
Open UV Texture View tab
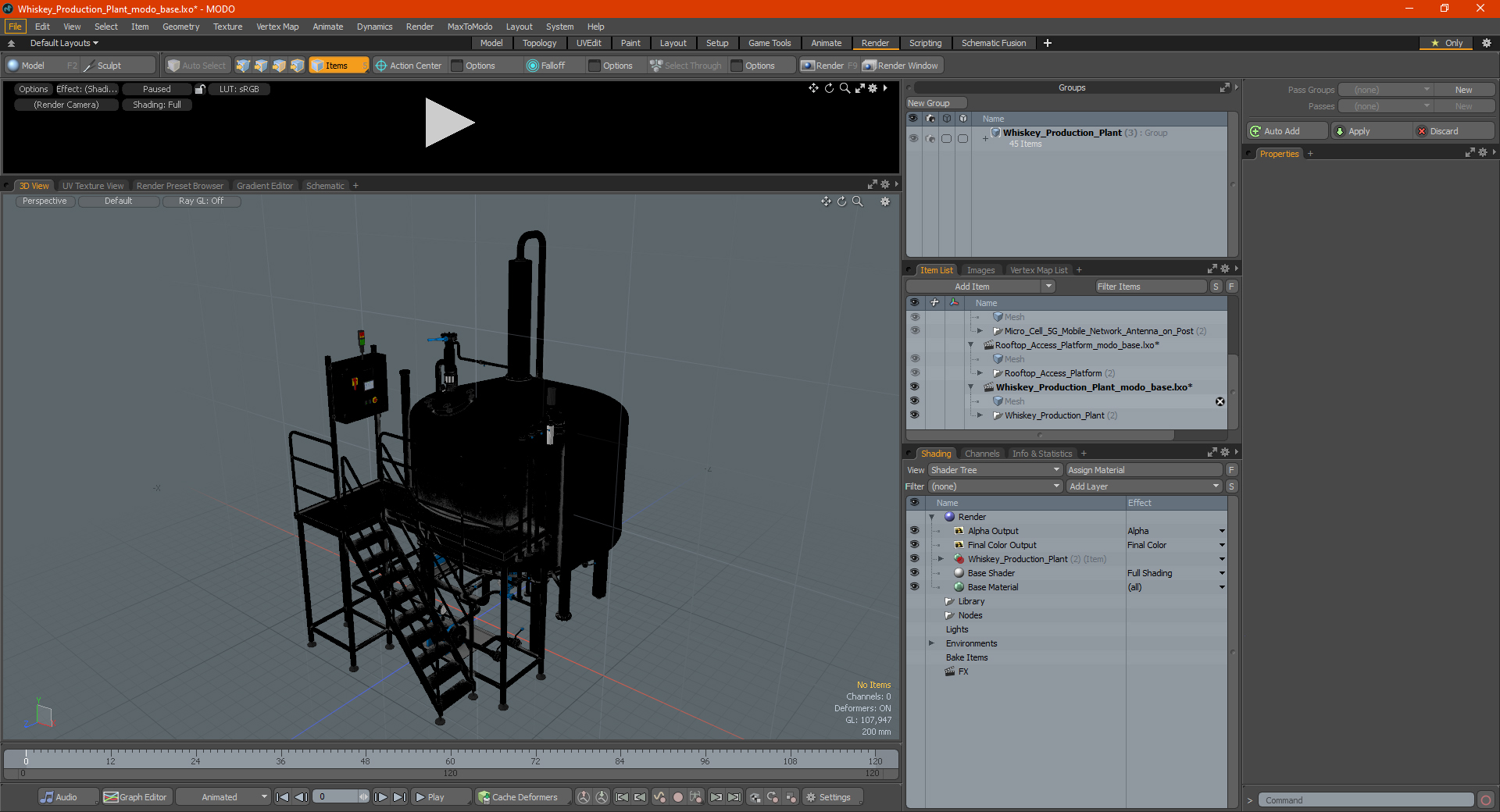click(93, 186)
